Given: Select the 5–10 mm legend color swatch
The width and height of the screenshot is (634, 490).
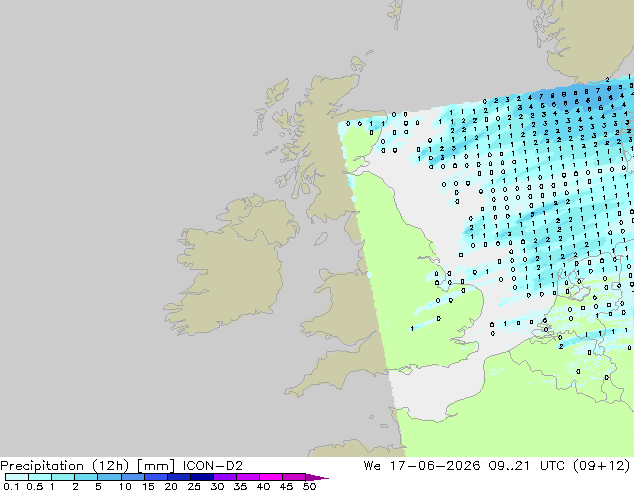Looking at the screenshot, I should (109, 477).
